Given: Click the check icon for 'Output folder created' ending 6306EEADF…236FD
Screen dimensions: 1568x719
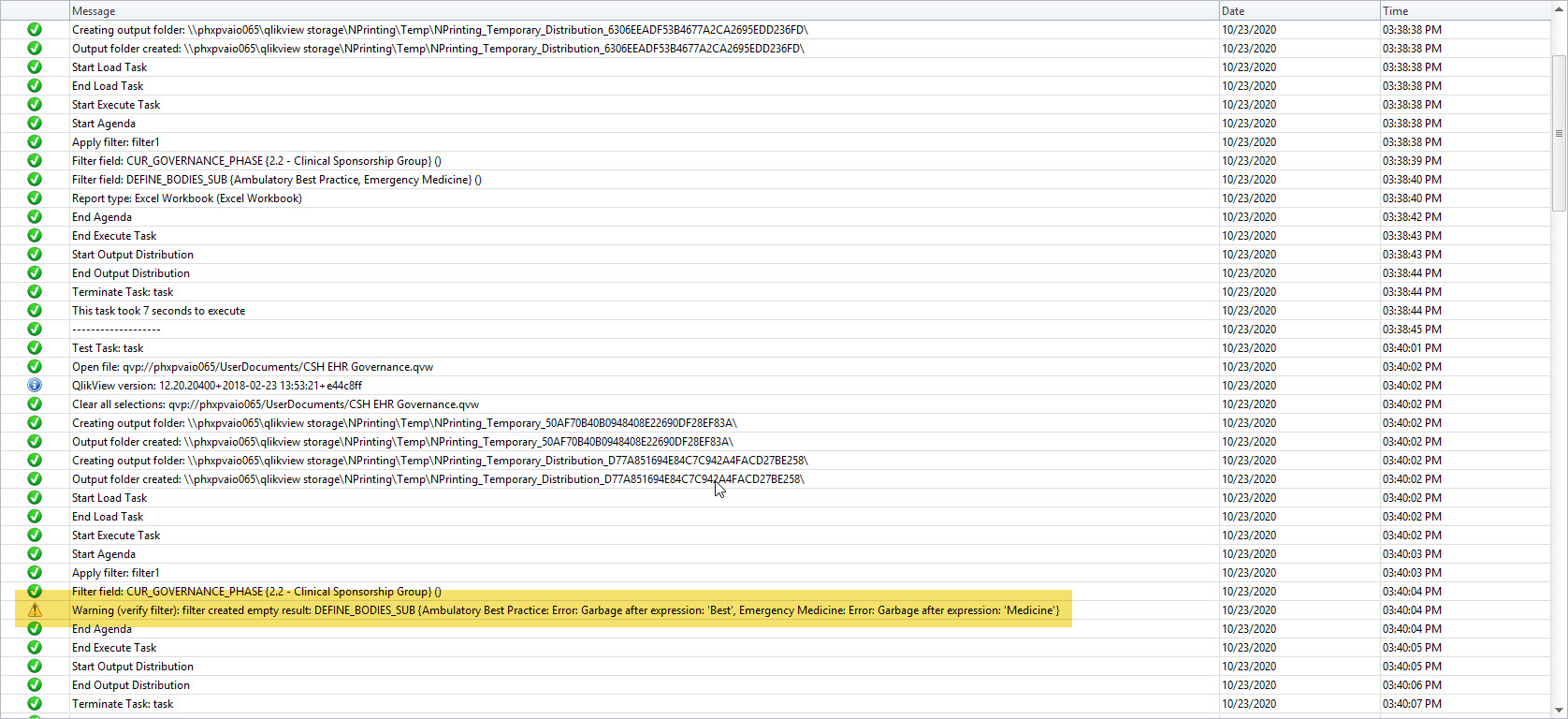Looking at the screenshot, I should tap(35, 48).
